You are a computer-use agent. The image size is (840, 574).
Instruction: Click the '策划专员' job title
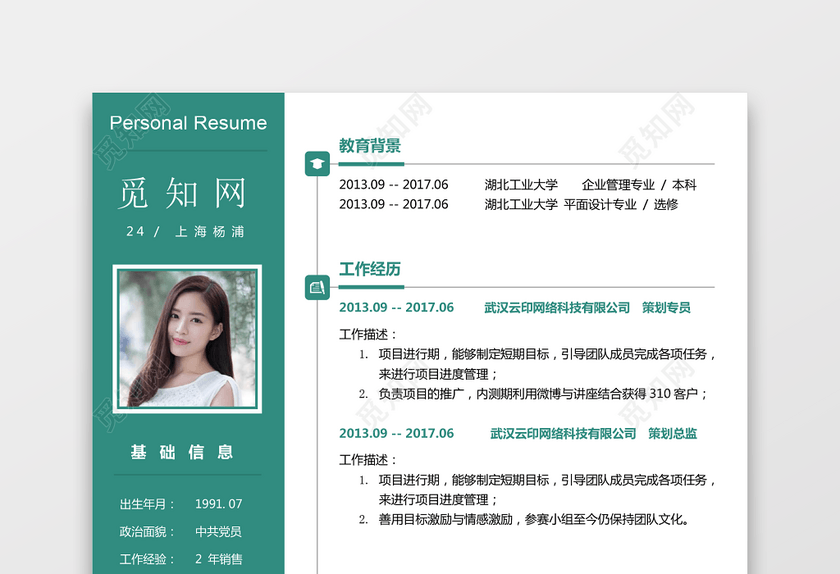point(666,308)
